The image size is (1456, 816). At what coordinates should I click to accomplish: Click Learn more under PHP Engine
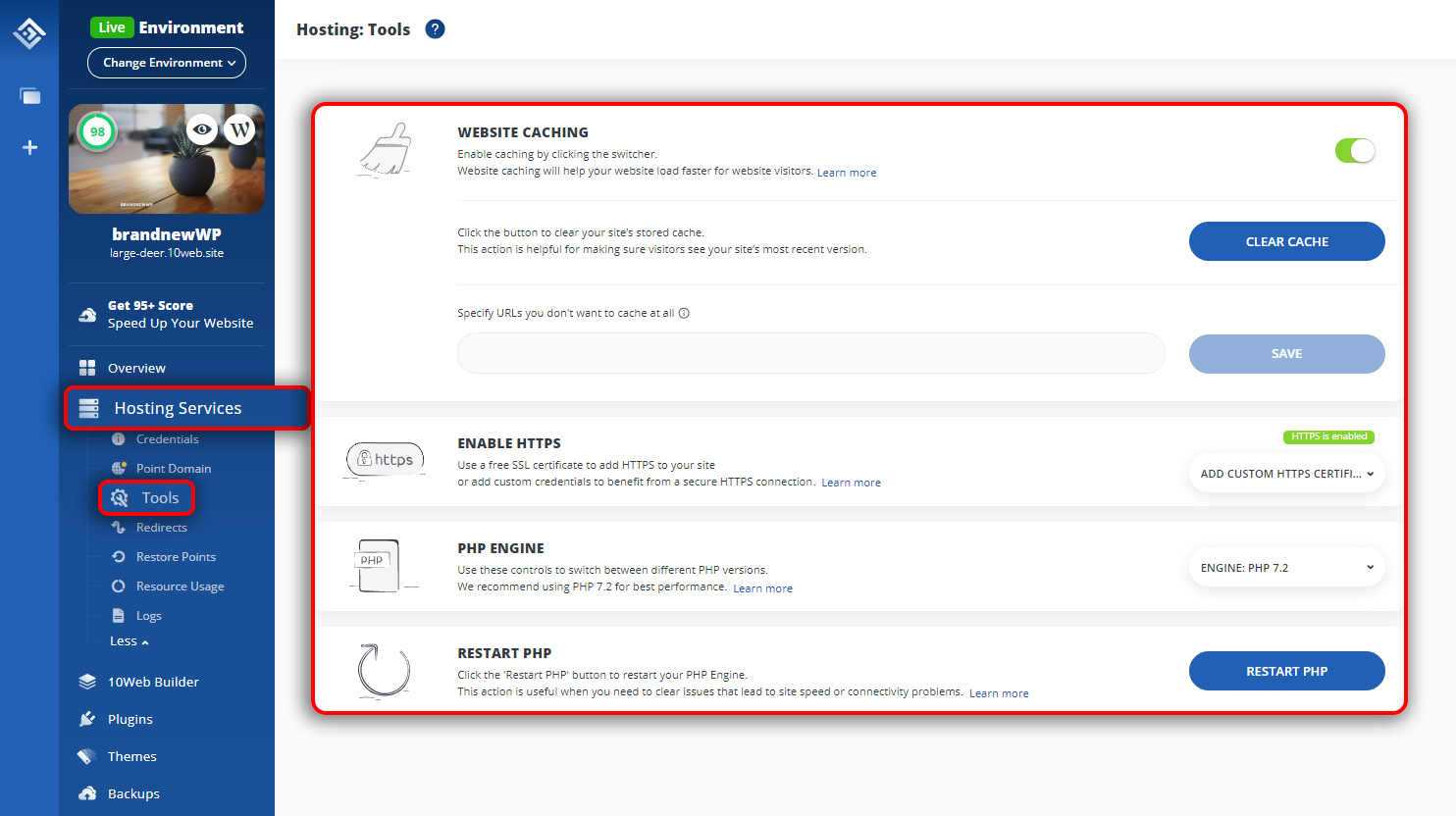coord(762,588)
